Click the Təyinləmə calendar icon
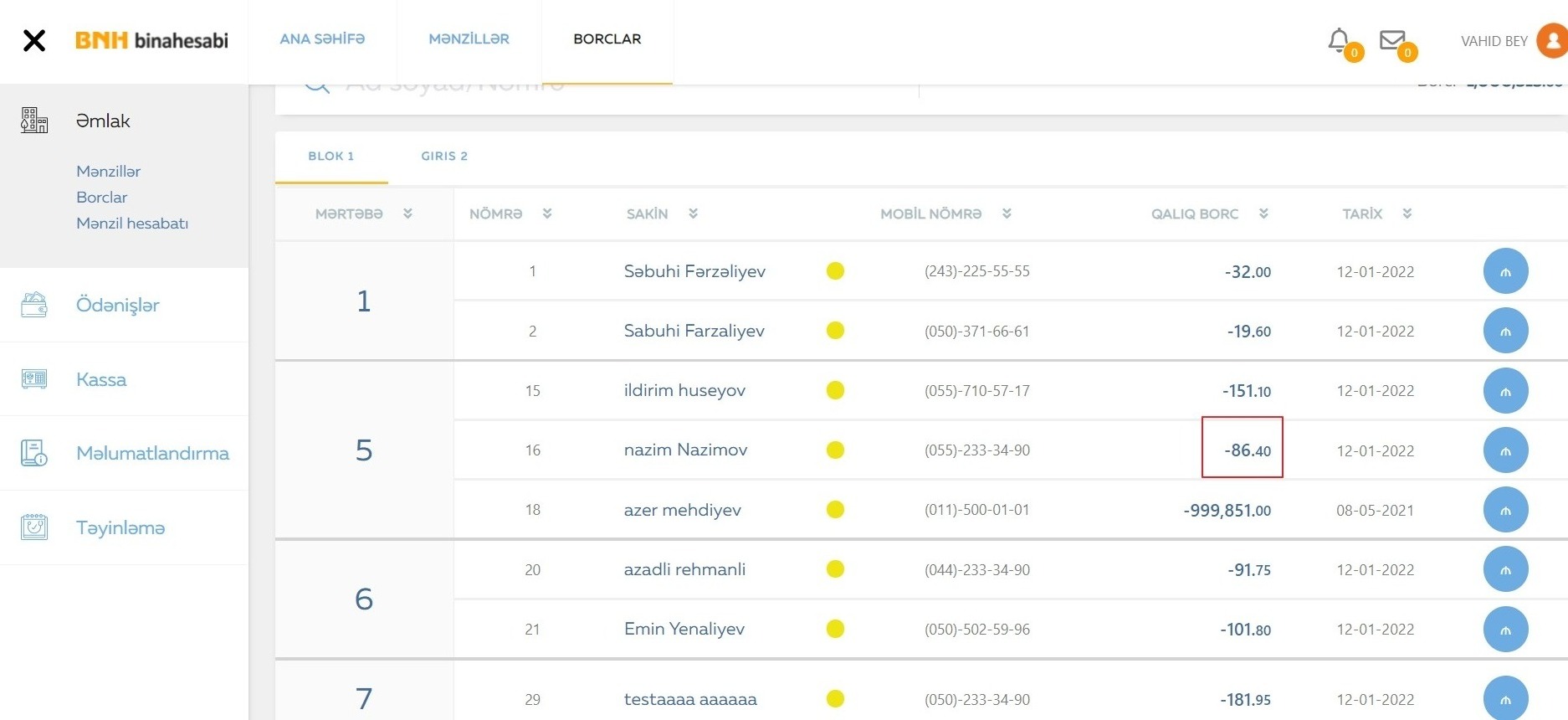 pos(34,527)
